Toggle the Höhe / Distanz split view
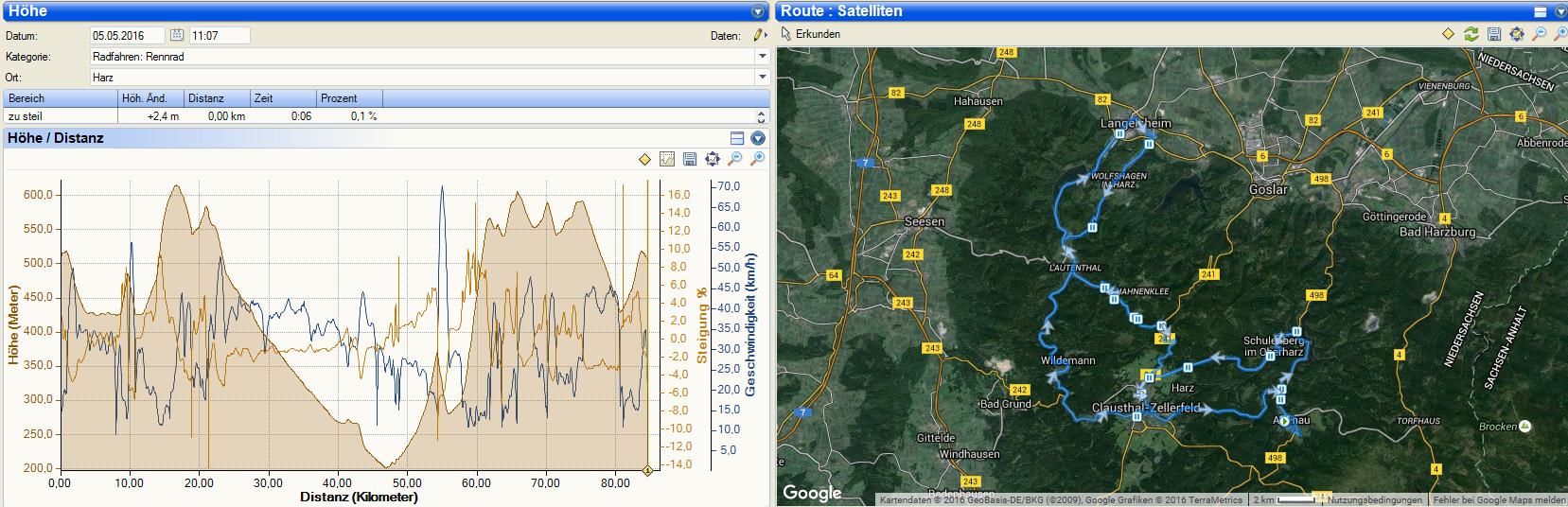The width and height of the screenshot is (1568, 507). click(x=737, y=138)
